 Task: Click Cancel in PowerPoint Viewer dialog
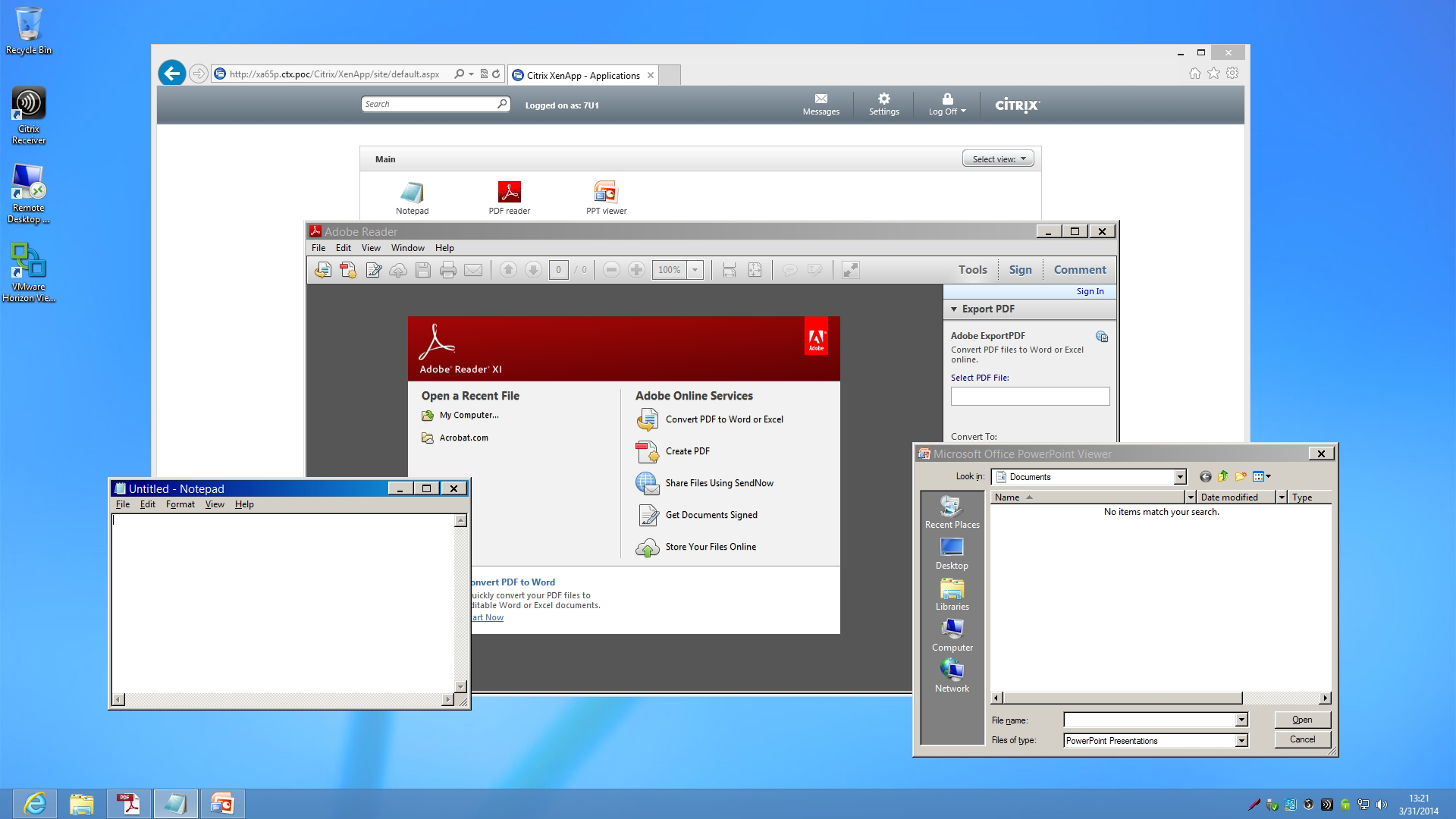[1302, 739]
